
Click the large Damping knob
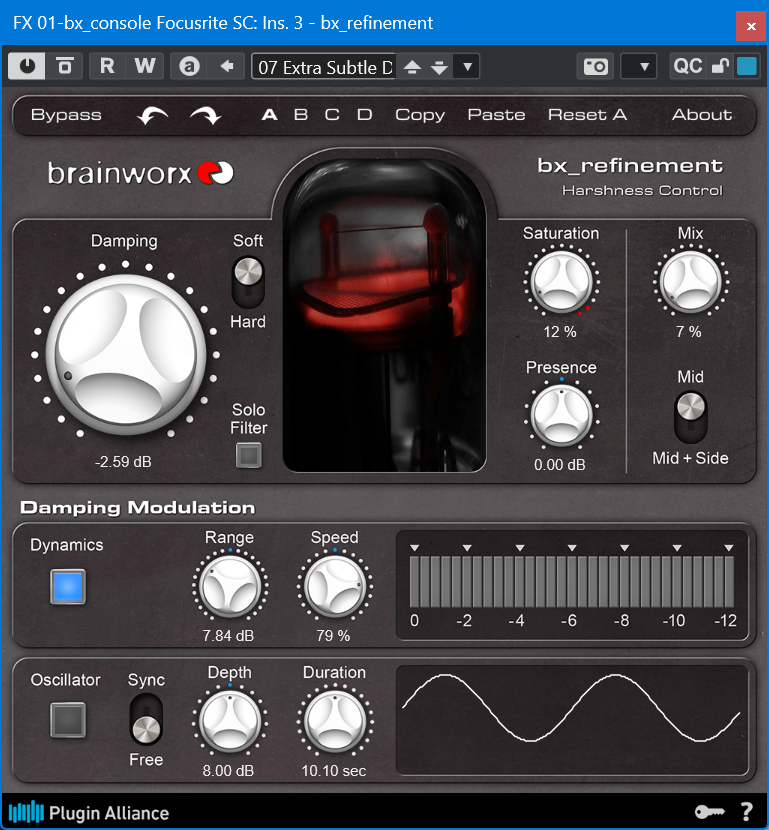coord(125,354)
